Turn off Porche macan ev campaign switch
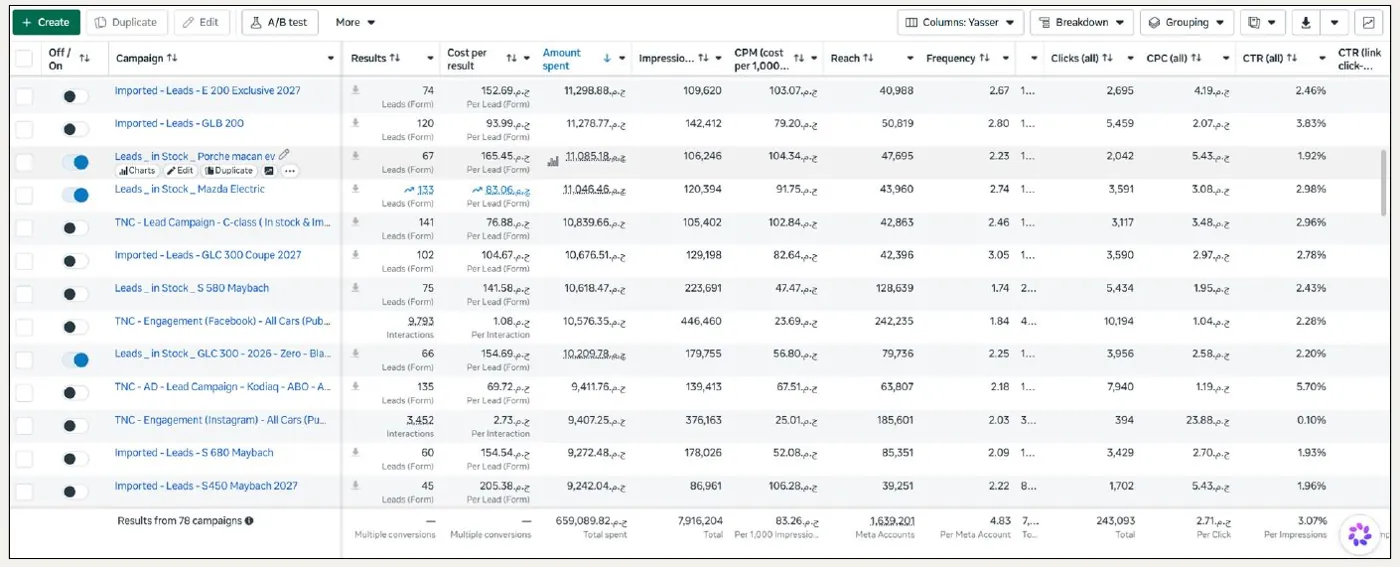This screenshot has height=567, width=1400. coord(75,162)
